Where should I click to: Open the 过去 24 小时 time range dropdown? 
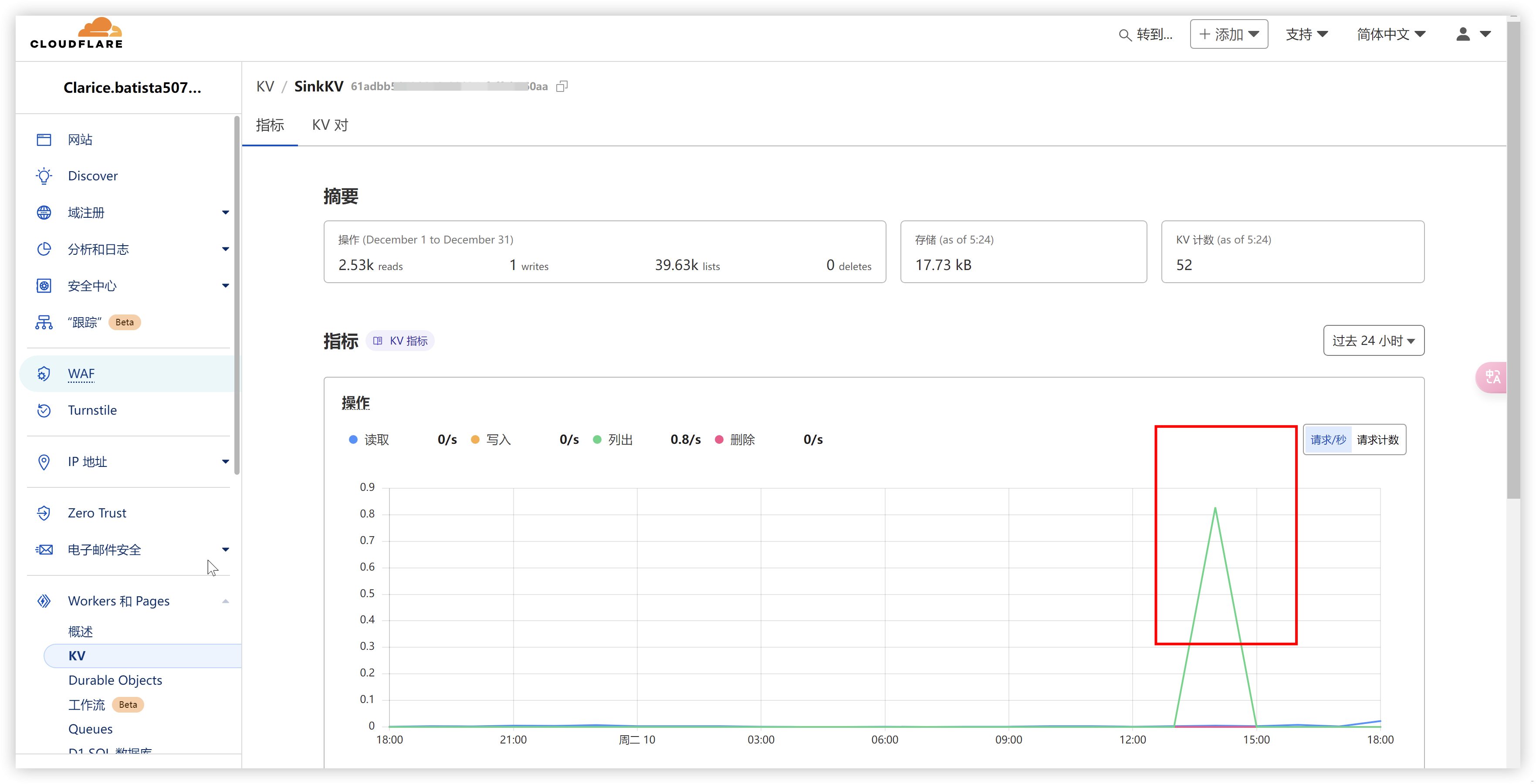(1373, 341)
